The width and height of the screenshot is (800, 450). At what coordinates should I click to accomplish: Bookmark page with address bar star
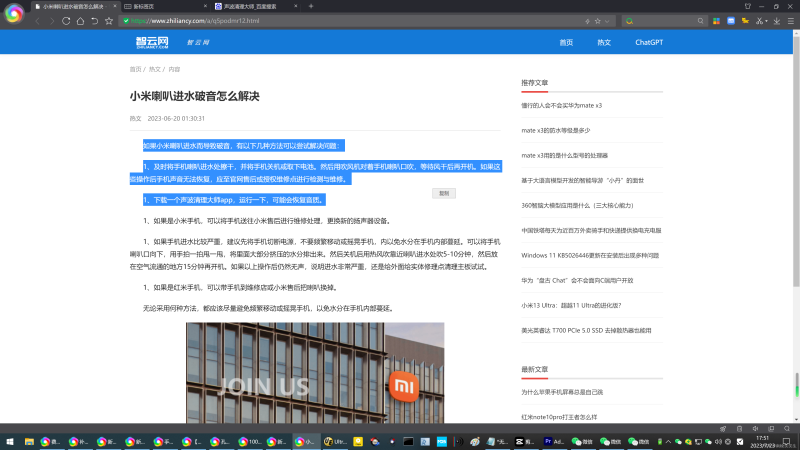(597, 21)
